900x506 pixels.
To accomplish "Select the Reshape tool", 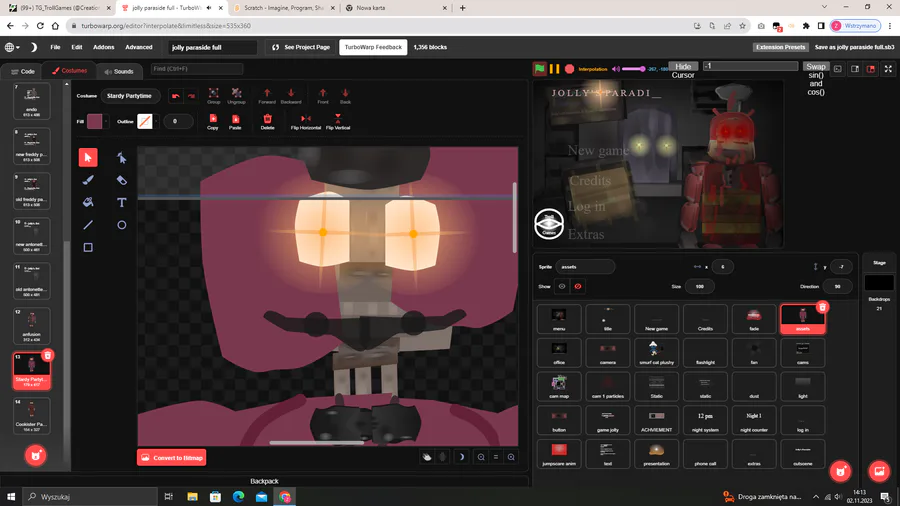I will point(122,157).
